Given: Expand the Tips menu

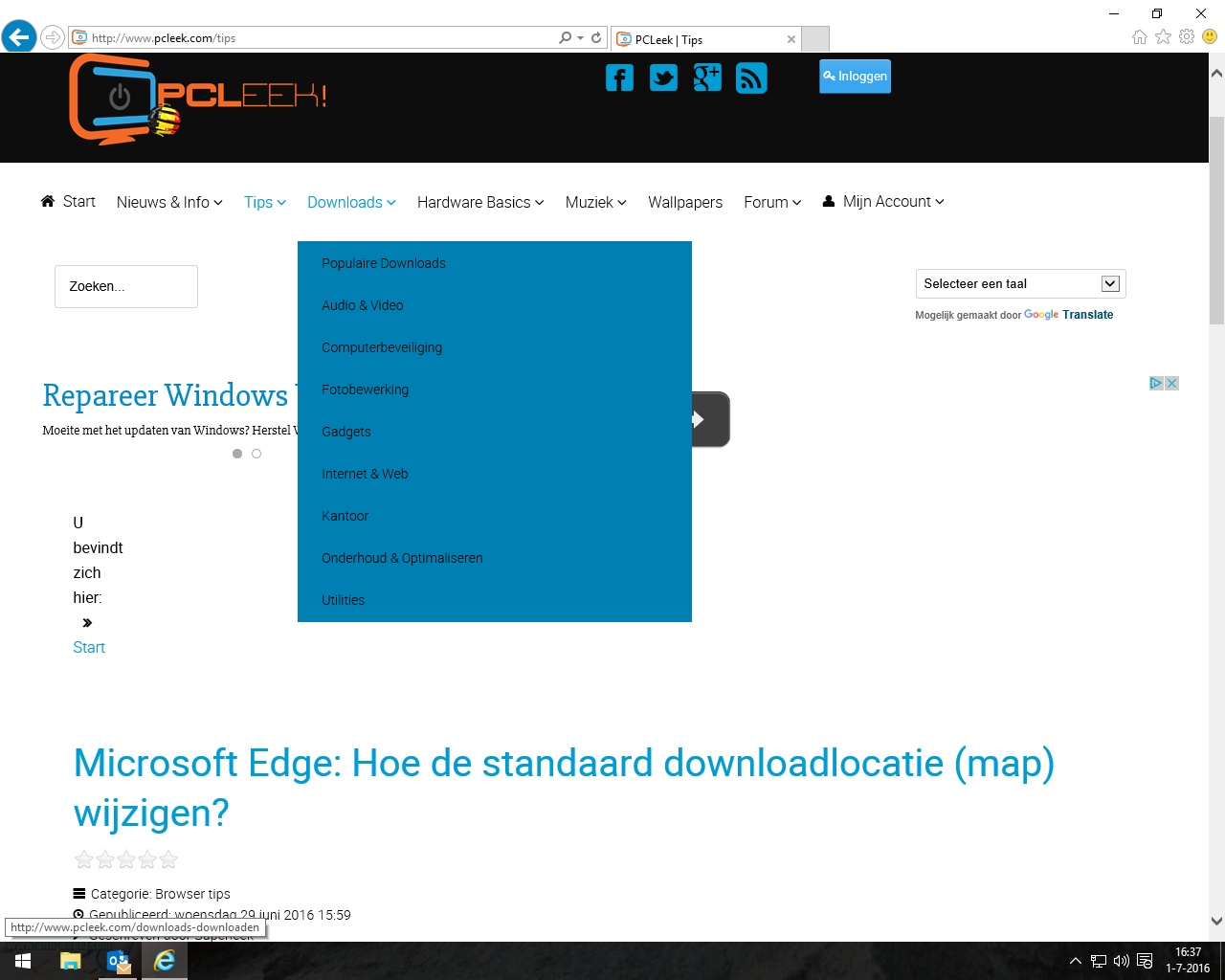Looking at the screenshot, I should click(265, 202).
